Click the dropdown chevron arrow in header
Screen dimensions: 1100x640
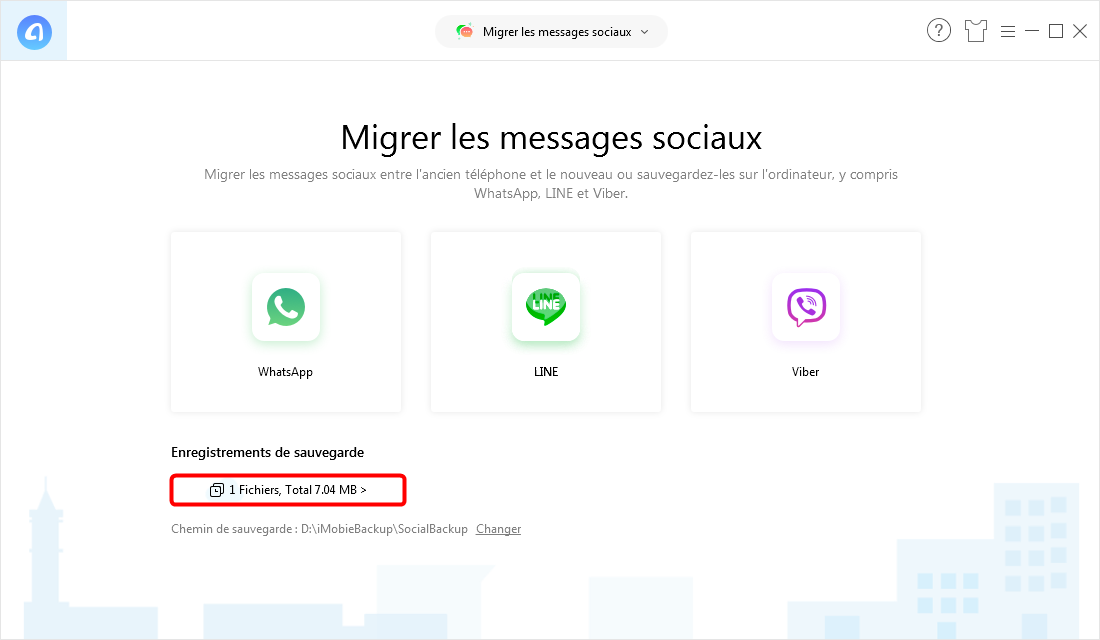coord(645,32)
